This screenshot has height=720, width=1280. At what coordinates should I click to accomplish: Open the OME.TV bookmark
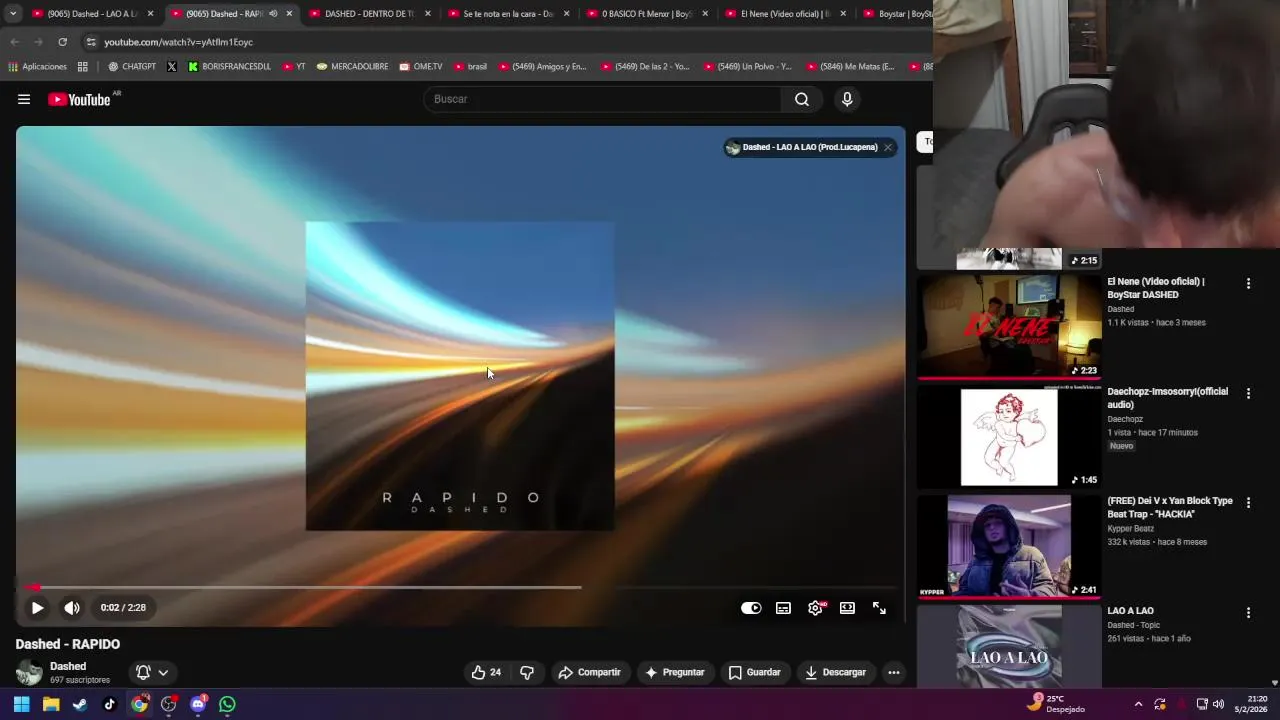pos(421,67)
